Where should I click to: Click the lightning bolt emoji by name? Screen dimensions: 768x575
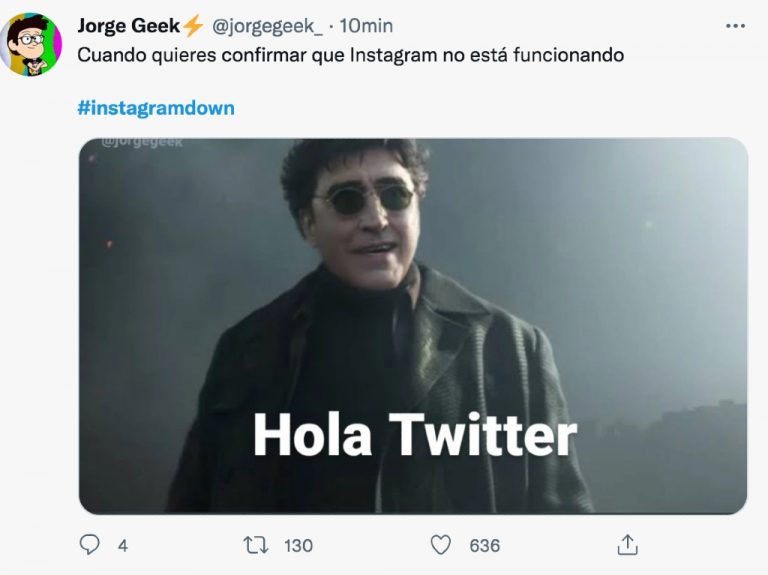pyautogui.click(x=192, y=25)
